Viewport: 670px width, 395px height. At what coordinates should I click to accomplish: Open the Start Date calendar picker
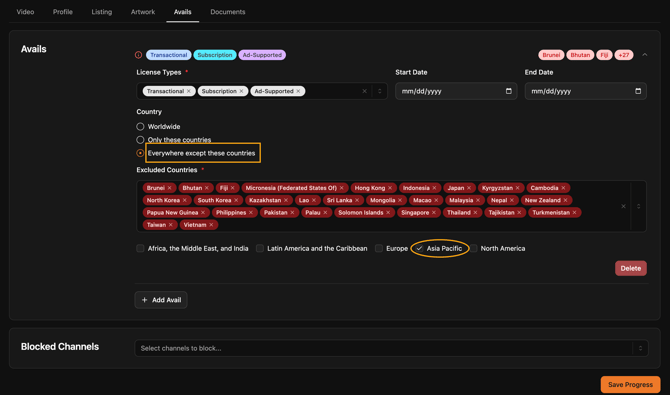(508, 91)
